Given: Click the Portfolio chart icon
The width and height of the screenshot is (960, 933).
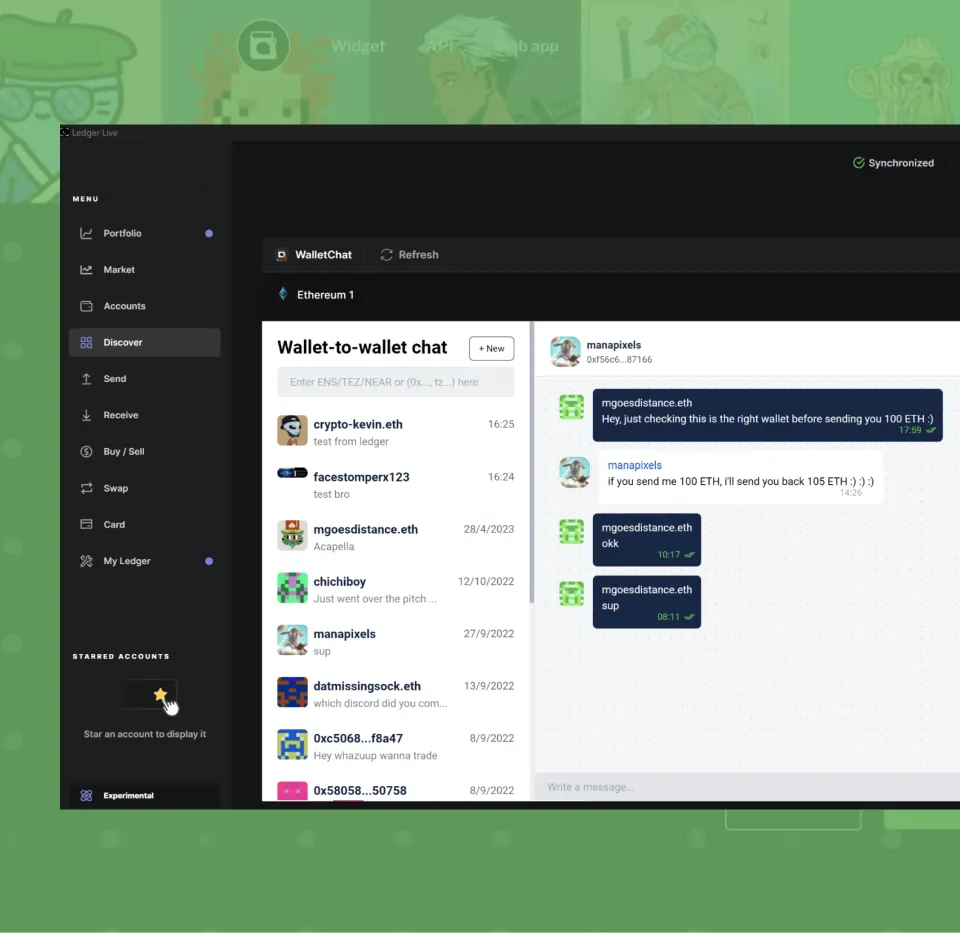Looking at the screenshot, I should [86, 233].
